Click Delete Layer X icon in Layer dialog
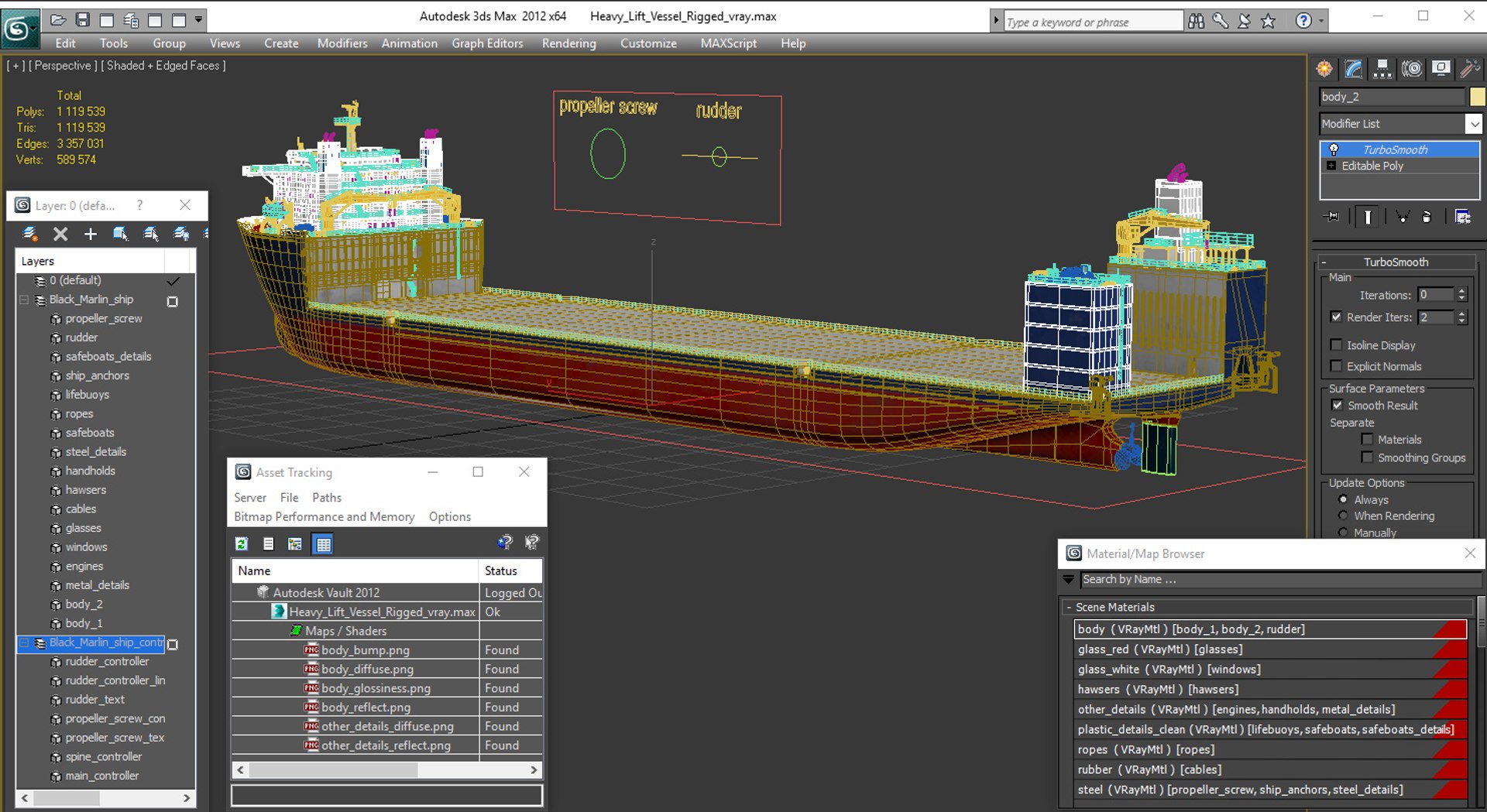 (60, 234)
